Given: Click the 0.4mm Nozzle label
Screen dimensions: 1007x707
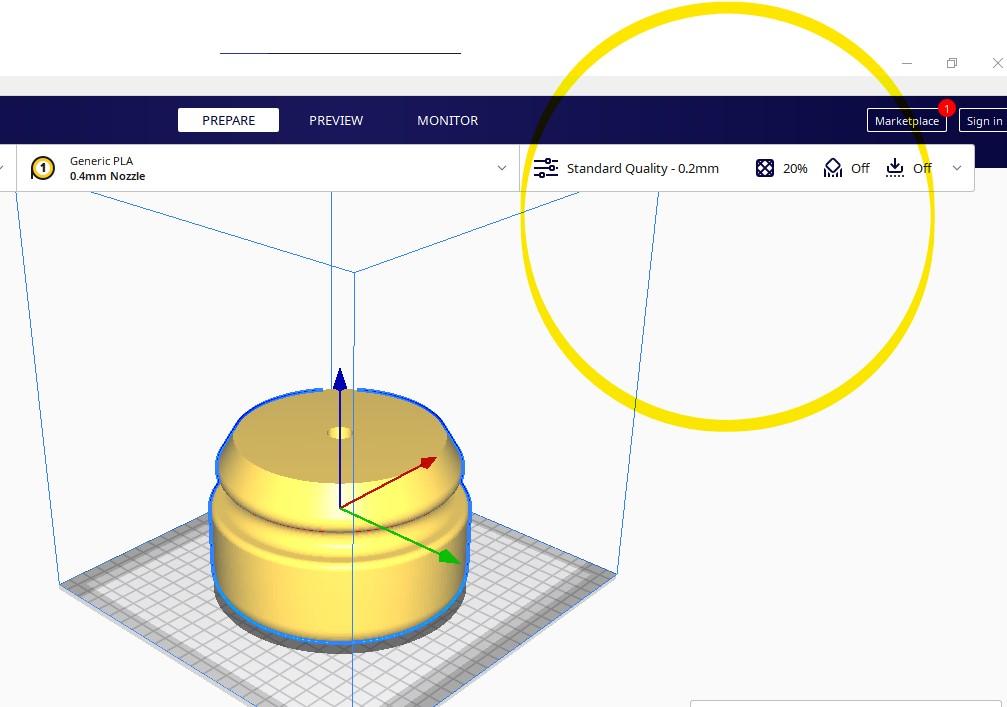Looking at the screenshot, I should coord(107,176).
